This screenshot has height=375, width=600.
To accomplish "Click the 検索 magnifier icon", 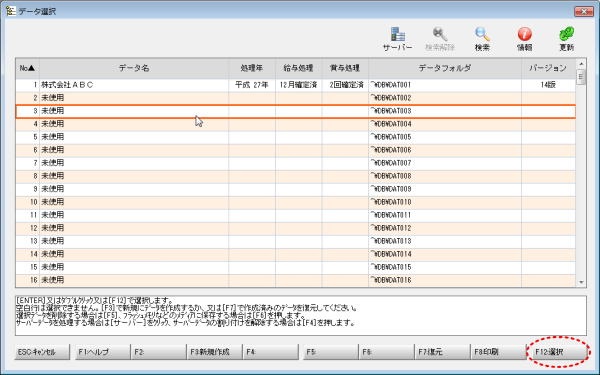I will (482, 34).
